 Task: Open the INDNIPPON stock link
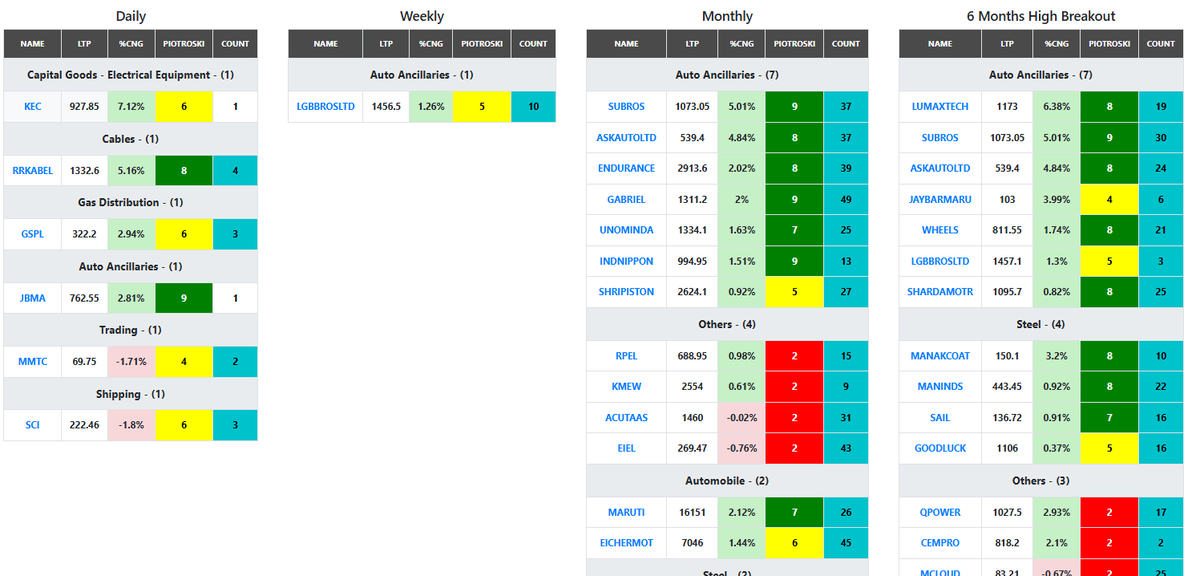tap(627, 261)
